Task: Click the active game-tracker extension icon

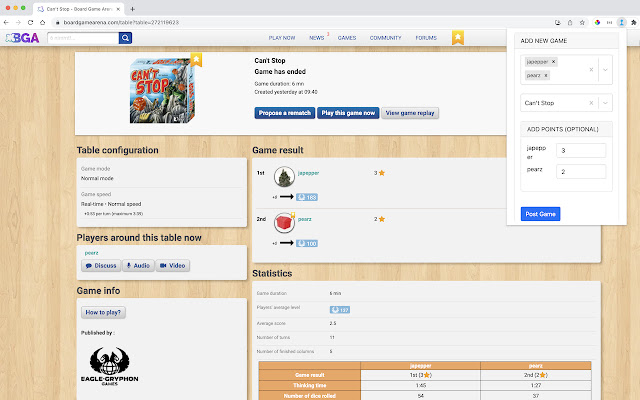Action: (x=621, y=22)
